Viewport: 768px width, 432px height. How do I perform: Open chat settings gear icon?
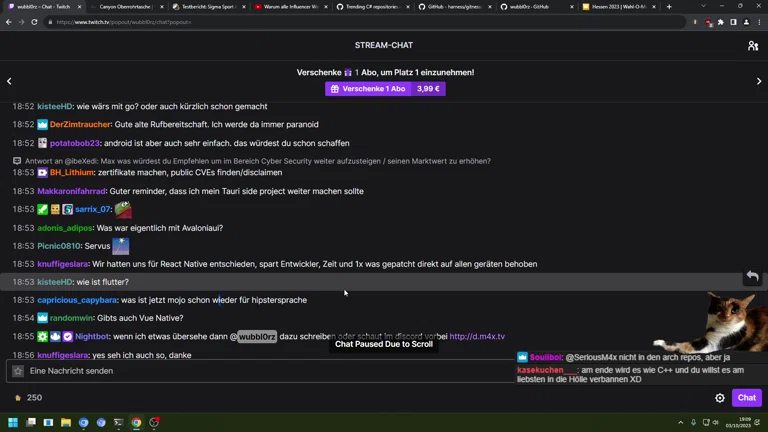720,398
